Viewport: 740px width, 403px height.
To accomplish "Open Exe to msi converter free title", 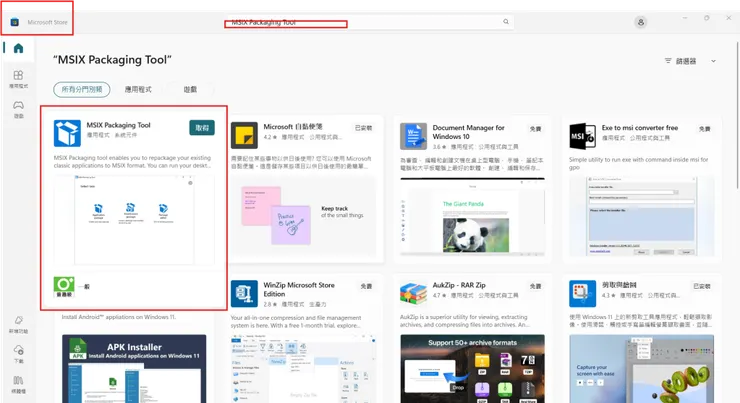I will point(639,127).
